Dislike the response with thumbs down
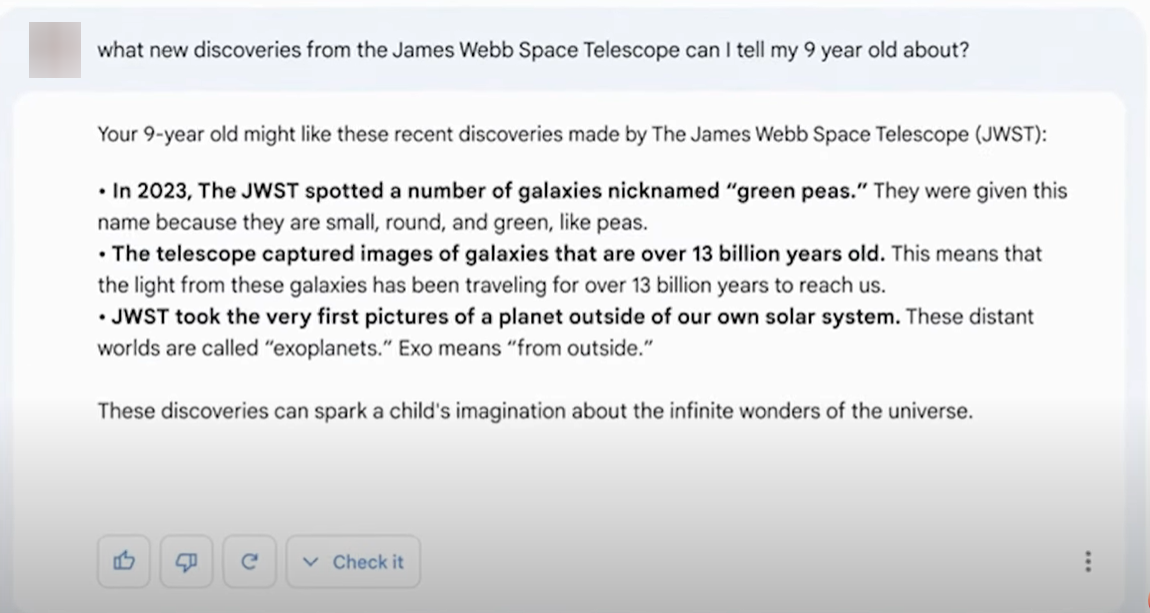The image size is (1150, 613). (x=186, y=562)
